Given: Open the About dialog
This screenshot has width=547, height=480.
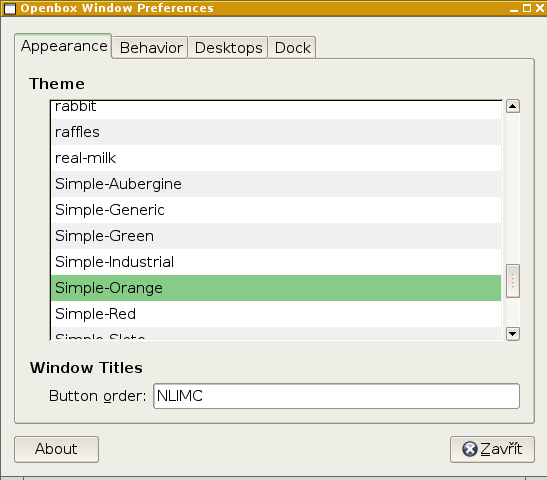Looking at the screenshot, I should [57, 449].
